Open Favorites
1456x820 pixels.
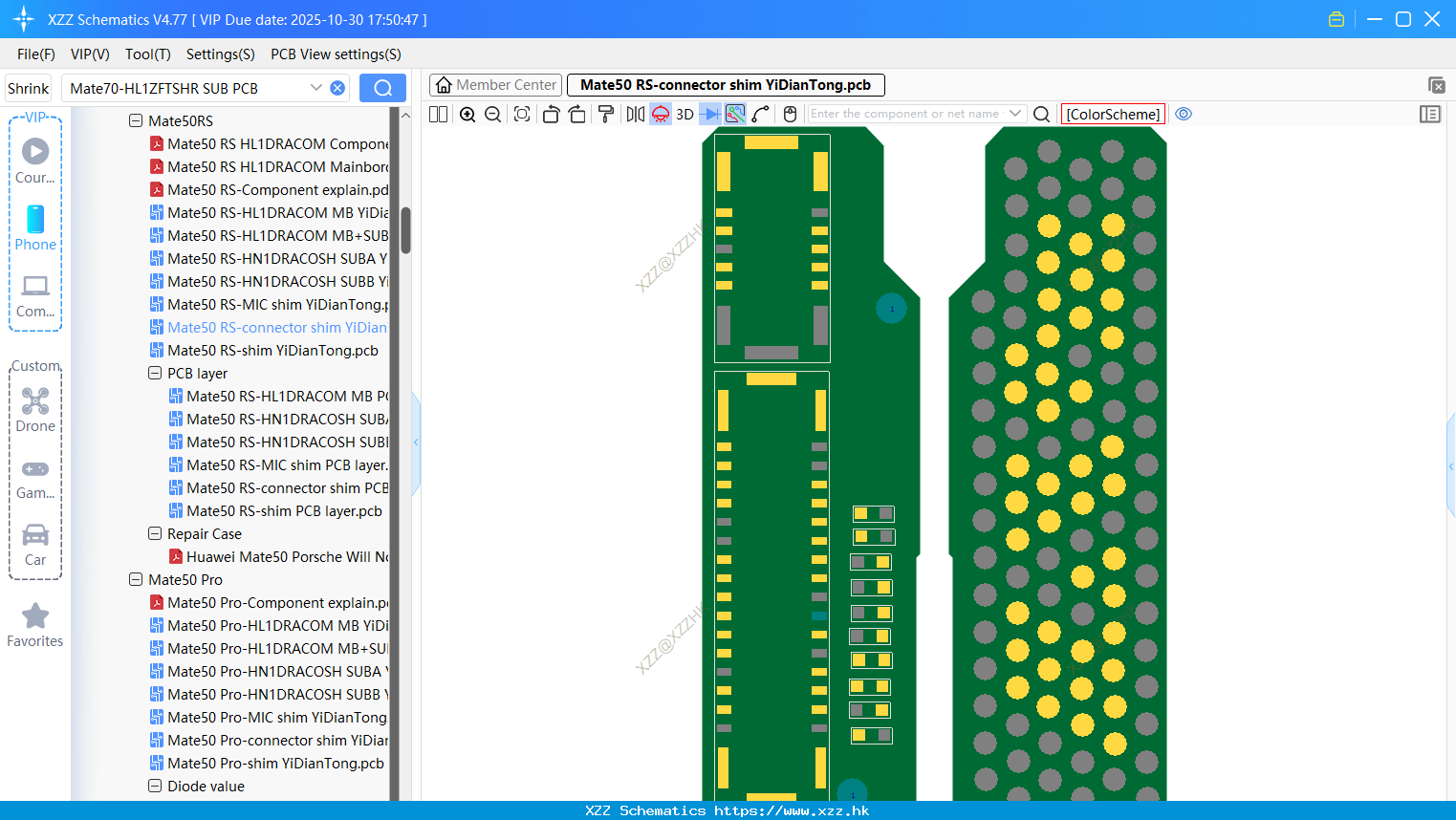point(35,625)
